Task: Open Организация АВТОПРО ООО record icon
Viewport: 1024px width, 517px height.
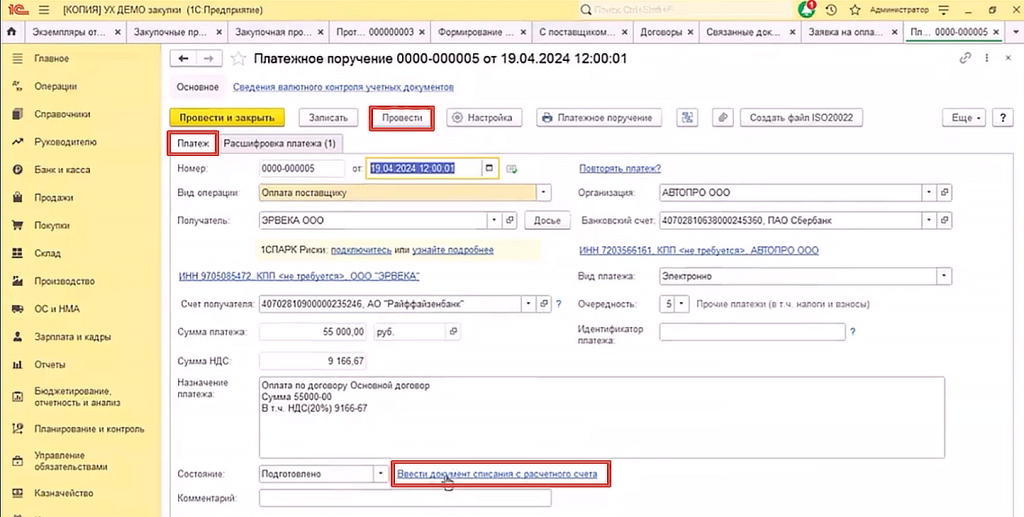Action: (944, 193)
